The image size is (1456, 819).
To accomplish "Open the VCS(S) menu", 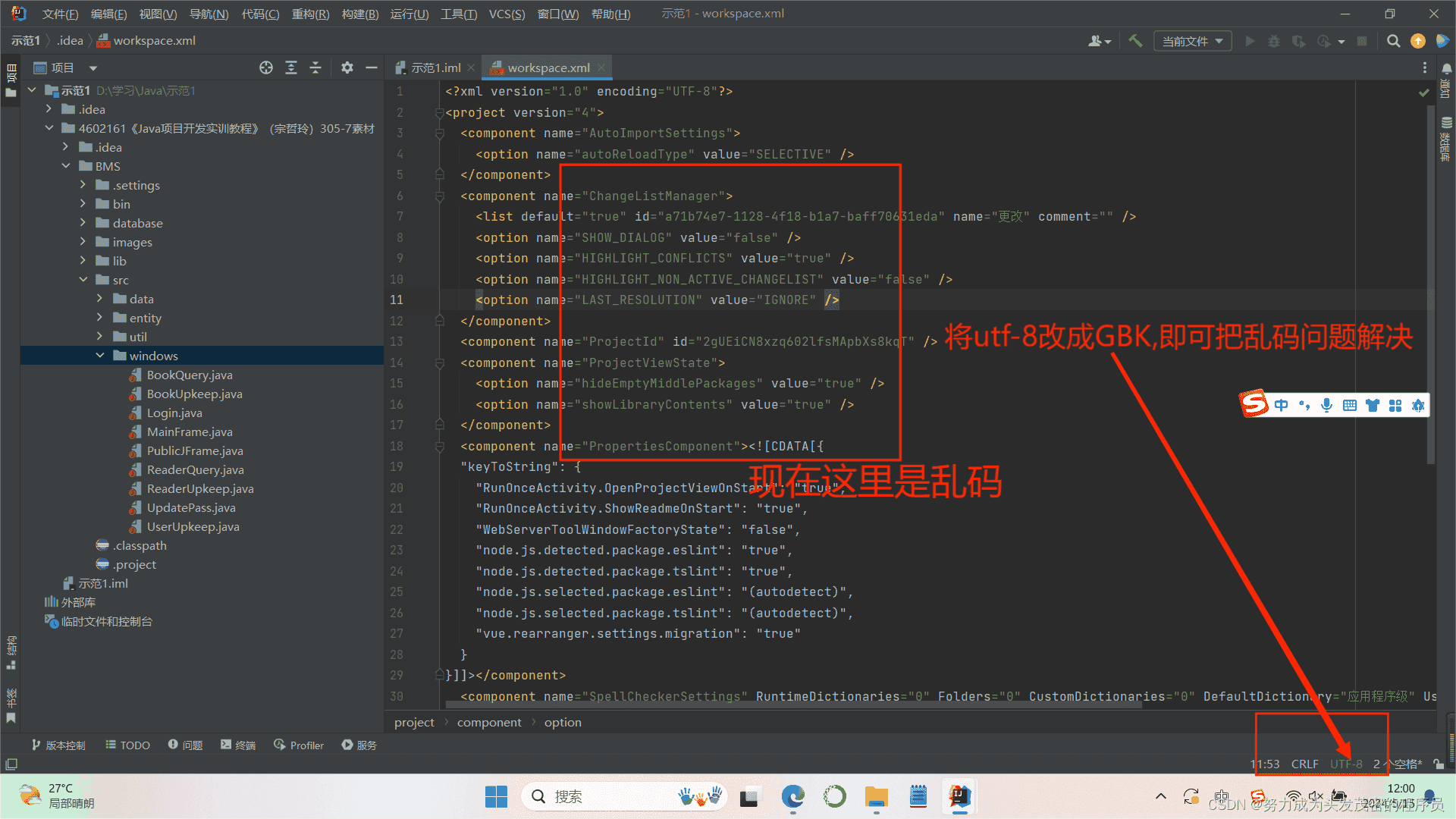I will tap(507, 14).
